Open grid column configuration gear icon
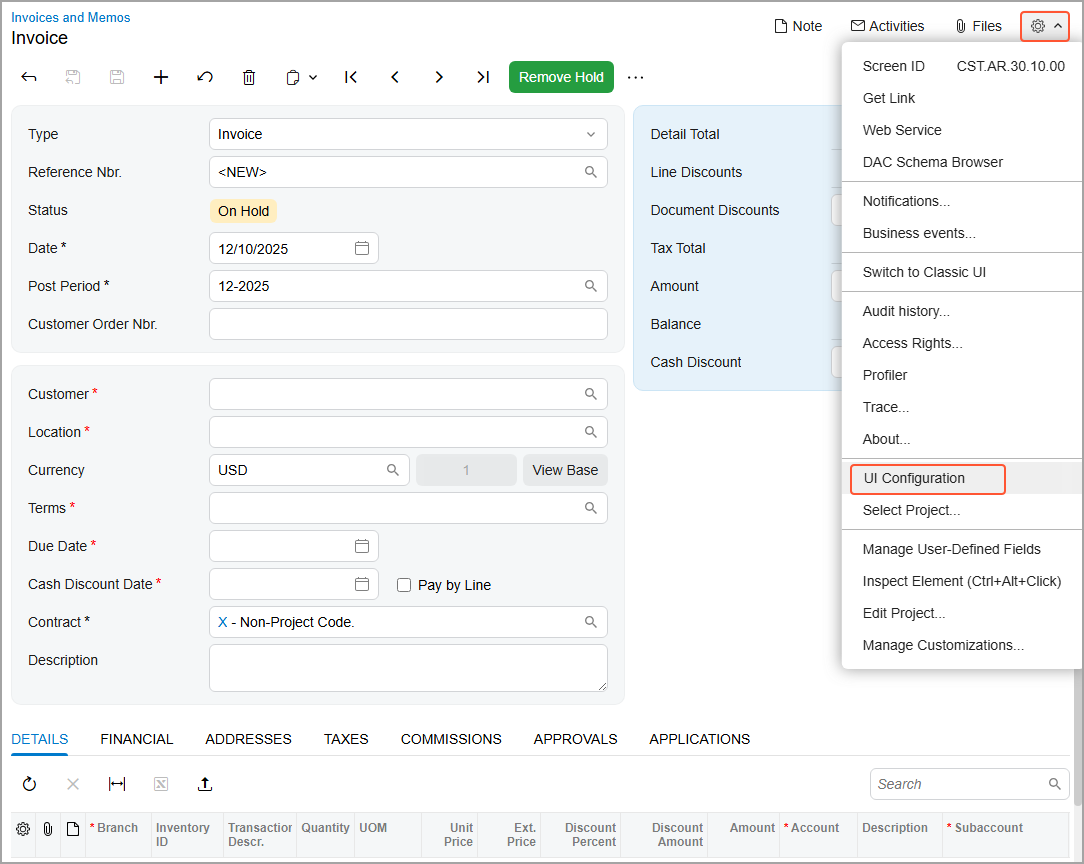Screen dimensions: 1084x864 click(23, 828)
